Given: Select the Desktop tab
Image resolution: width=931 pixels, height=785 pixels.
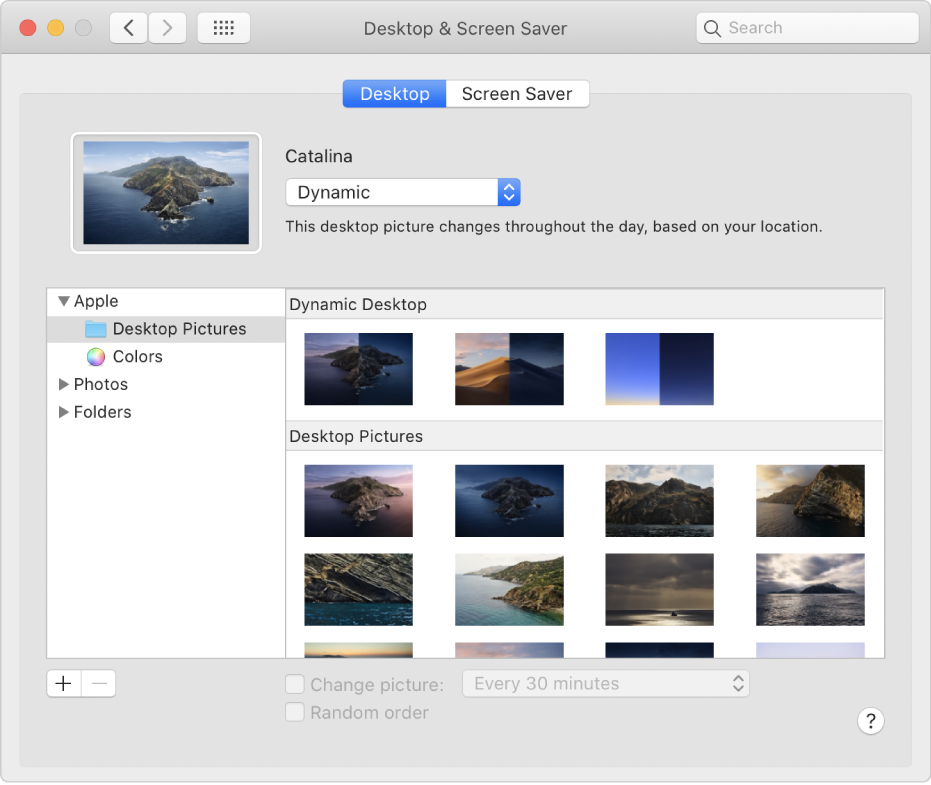Looking at the screenshot, I should tap(394, 93).
